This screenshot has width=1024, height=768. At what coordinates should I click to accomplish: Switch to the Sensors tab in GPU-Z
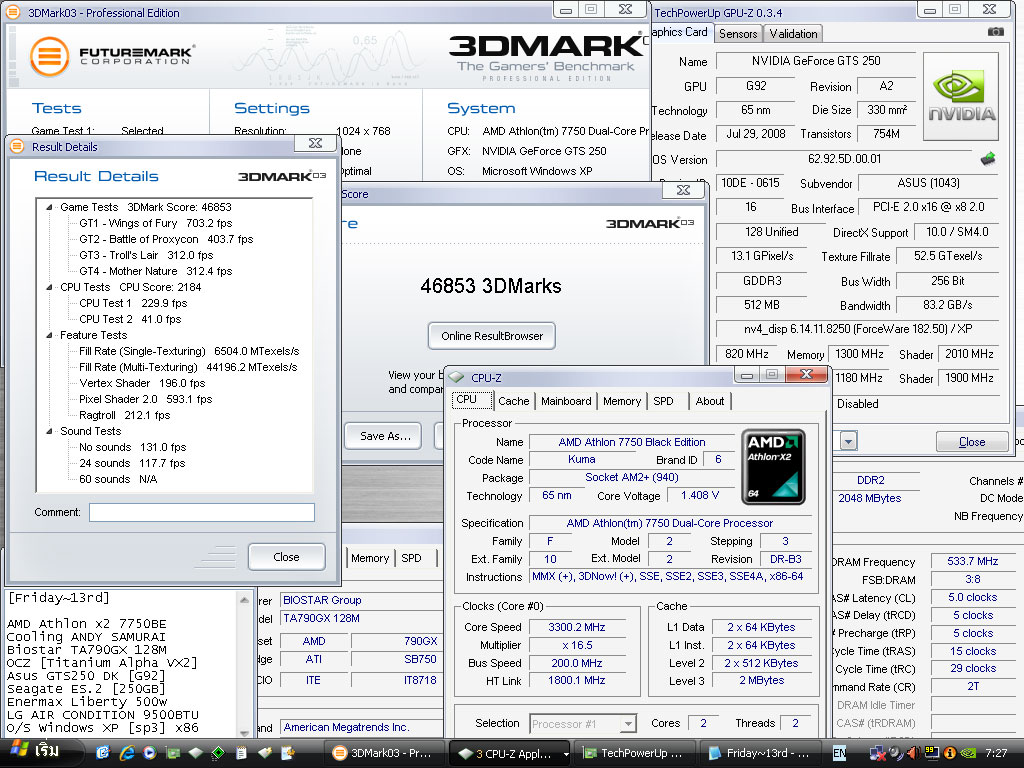click(x=738, y=33)
